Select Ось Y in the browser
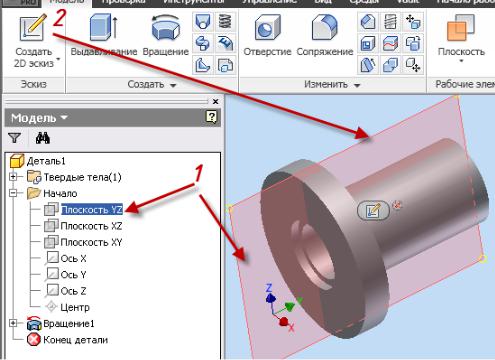495x360 pixels. pyautogui.click(x=66, y=275)
